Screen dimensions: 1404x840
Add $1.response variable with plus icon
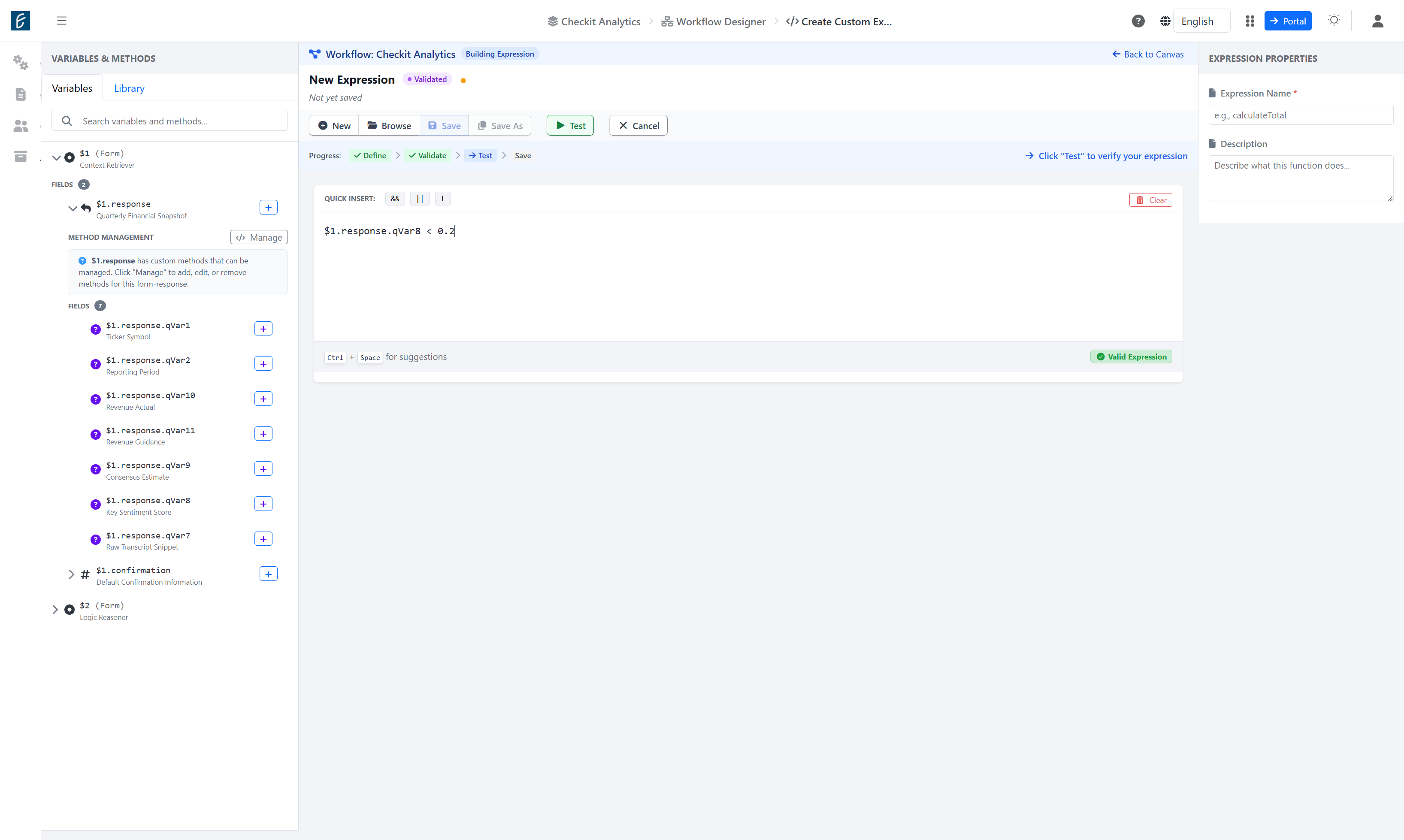[x=268, y=208]
